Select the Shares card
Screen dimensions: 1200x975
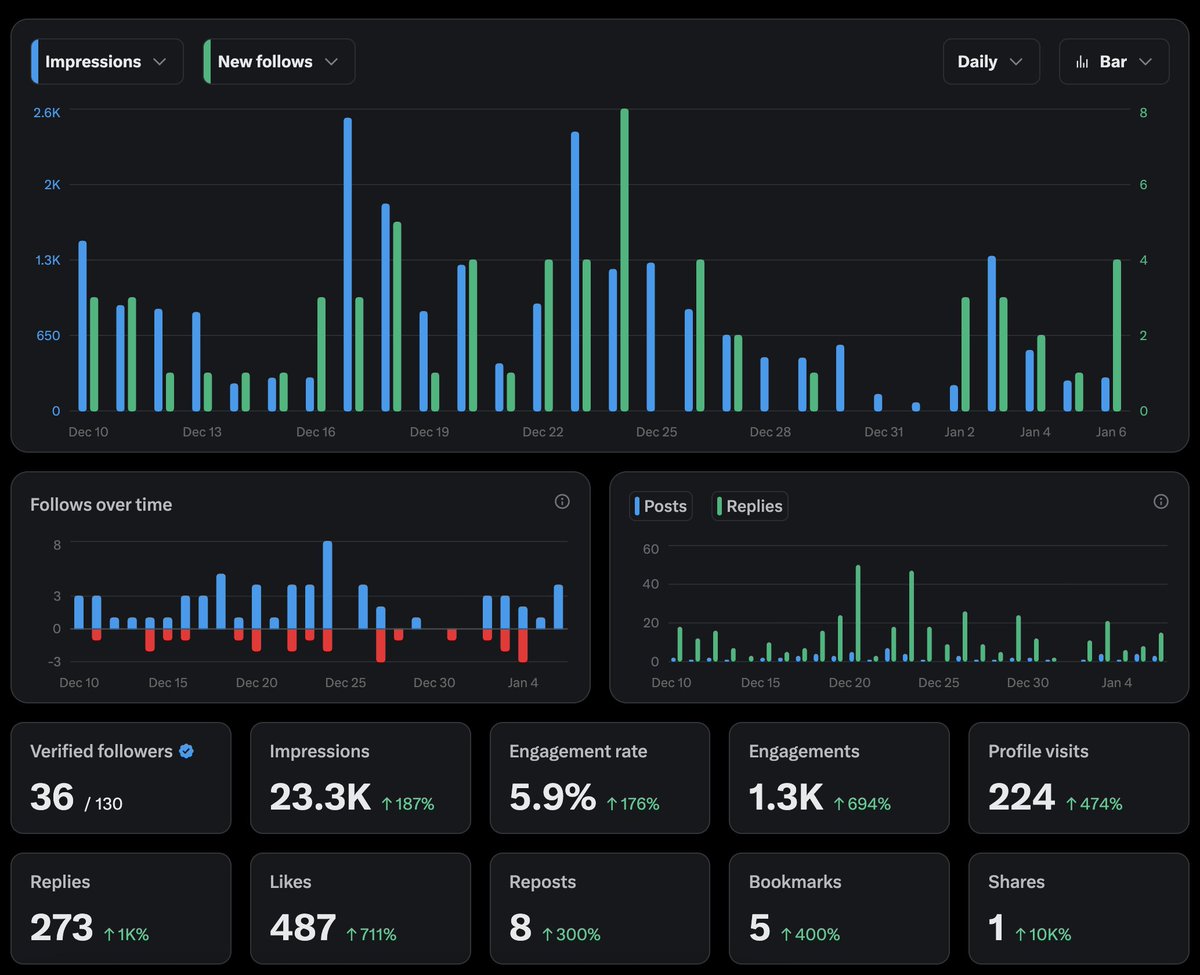coord(1079,909)
